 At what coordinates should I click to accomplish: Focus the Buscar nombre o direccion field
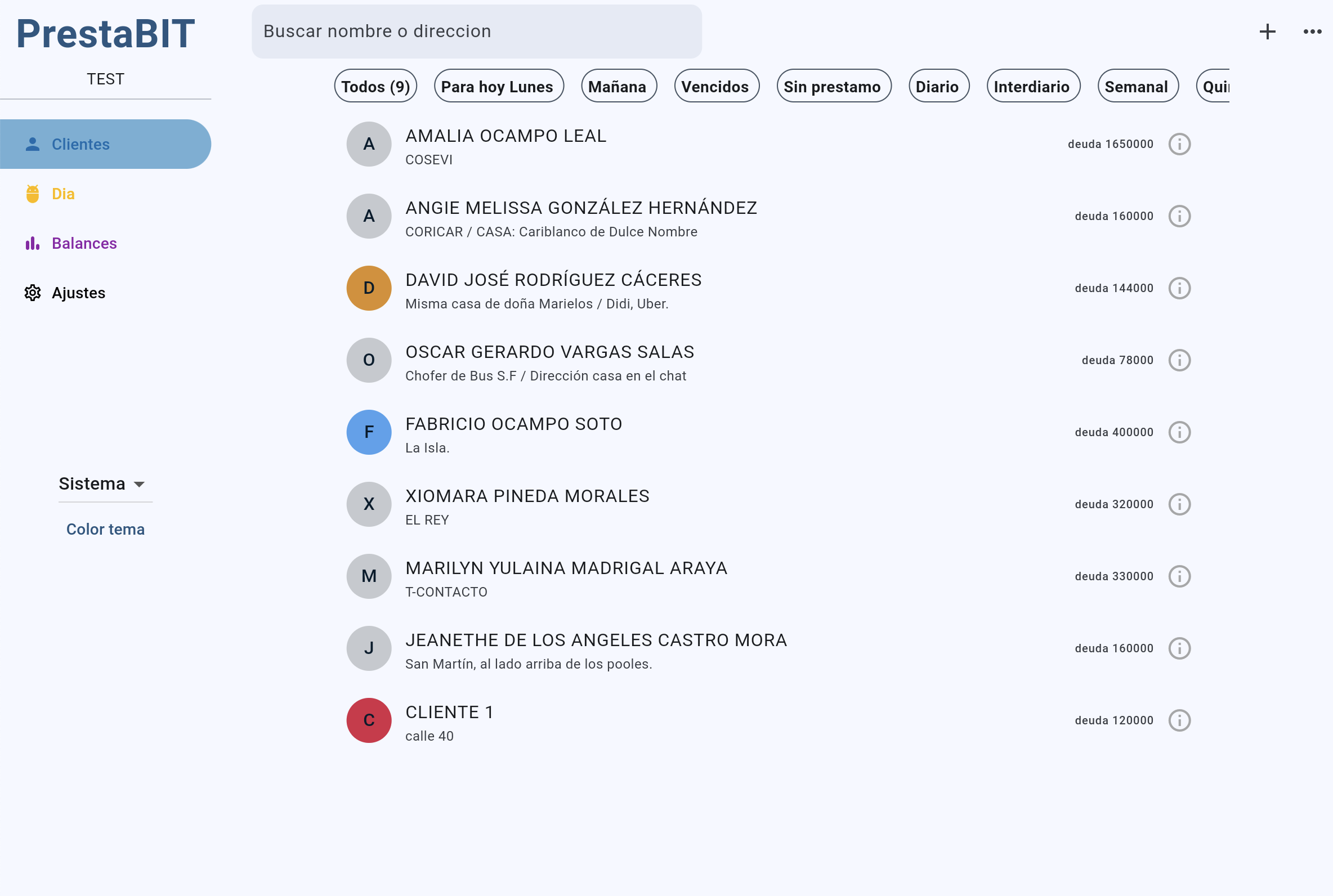pyautogui.click(x=476, y=32)
